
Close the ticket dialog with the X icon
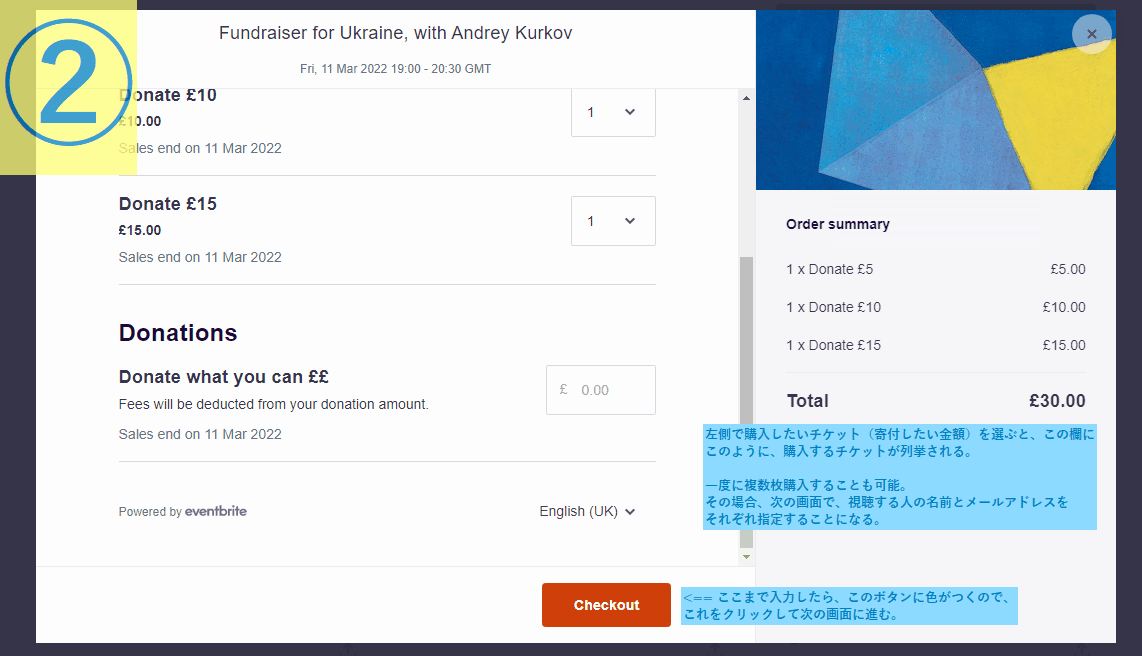pos(1091,34)
